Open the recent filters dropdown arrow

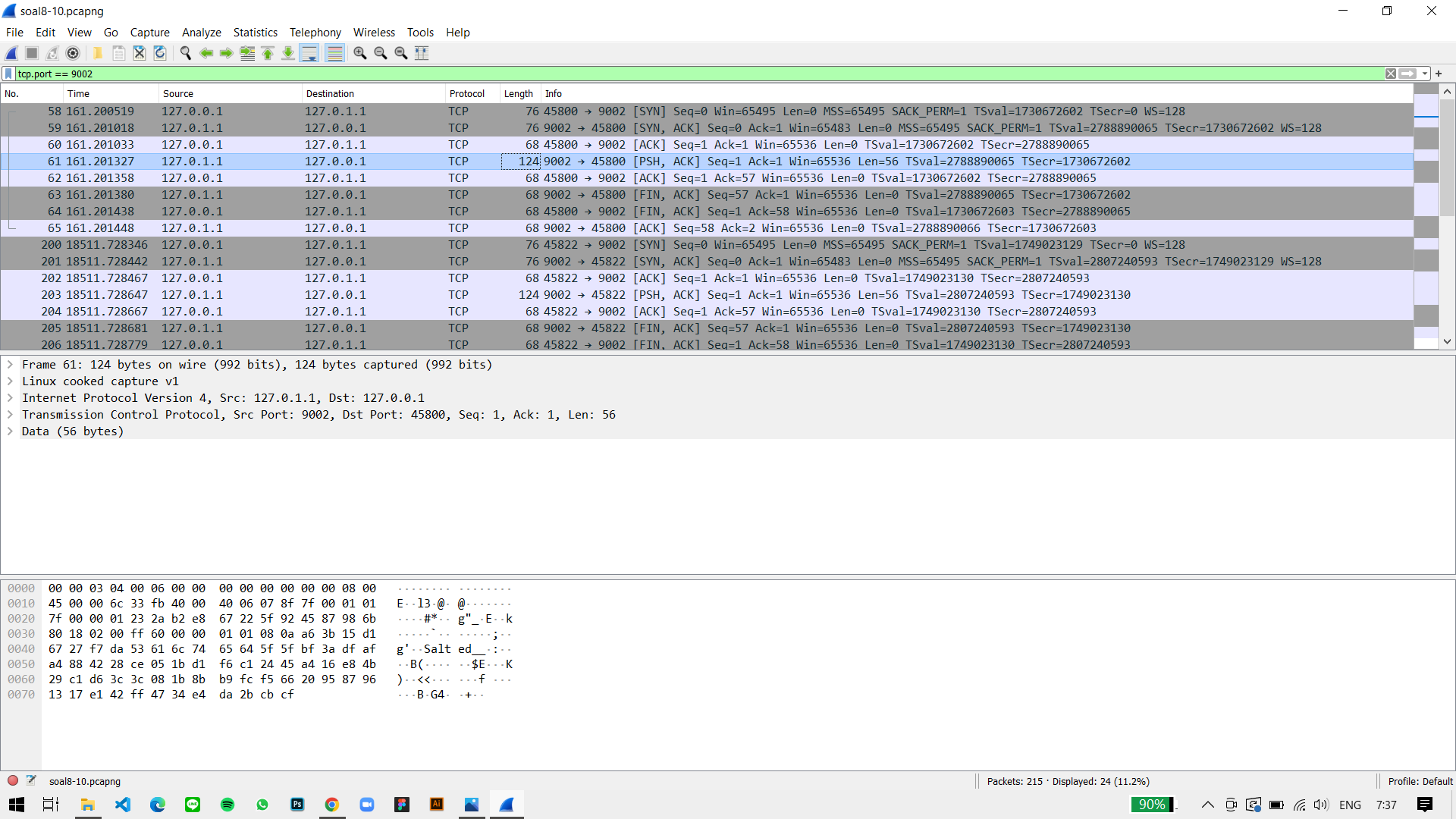1425,74
